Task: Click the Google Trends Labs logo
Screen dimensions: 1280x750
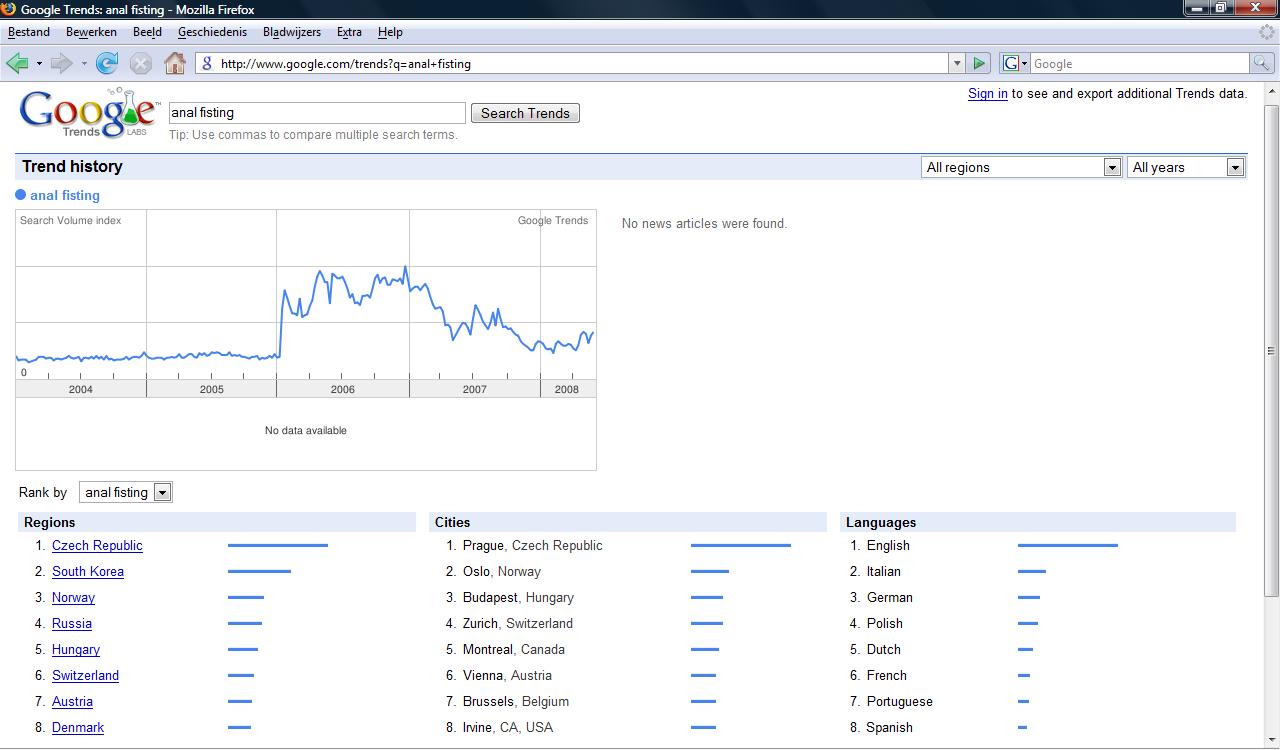Action: 88,113
